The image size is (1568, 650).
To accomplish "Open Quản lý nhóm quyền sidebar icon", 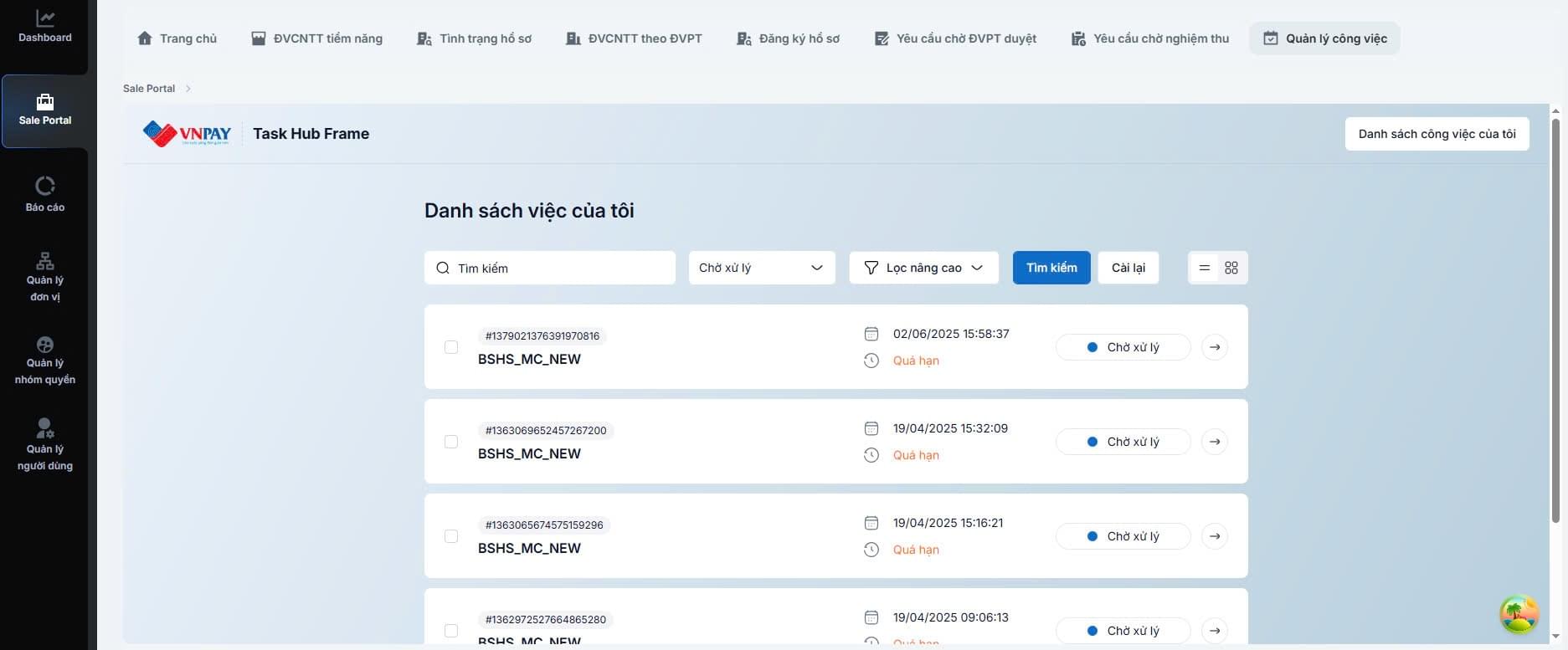I will coord(45,345).
